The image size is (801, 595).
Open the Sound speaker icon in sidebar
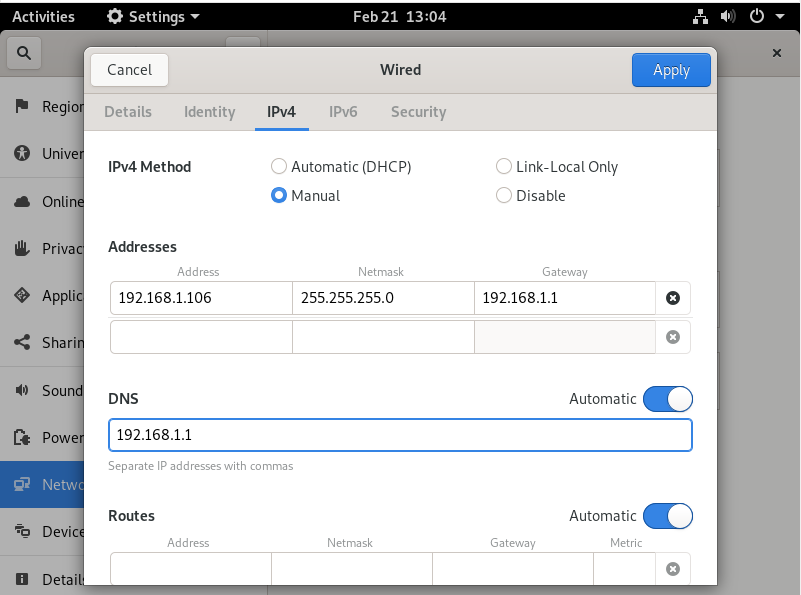22,390
